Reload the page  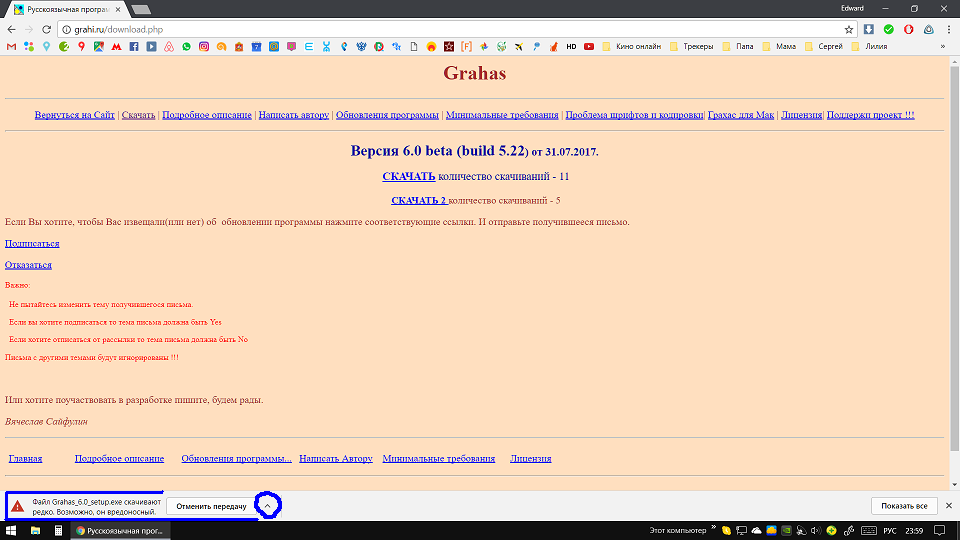tap(47, 29)
